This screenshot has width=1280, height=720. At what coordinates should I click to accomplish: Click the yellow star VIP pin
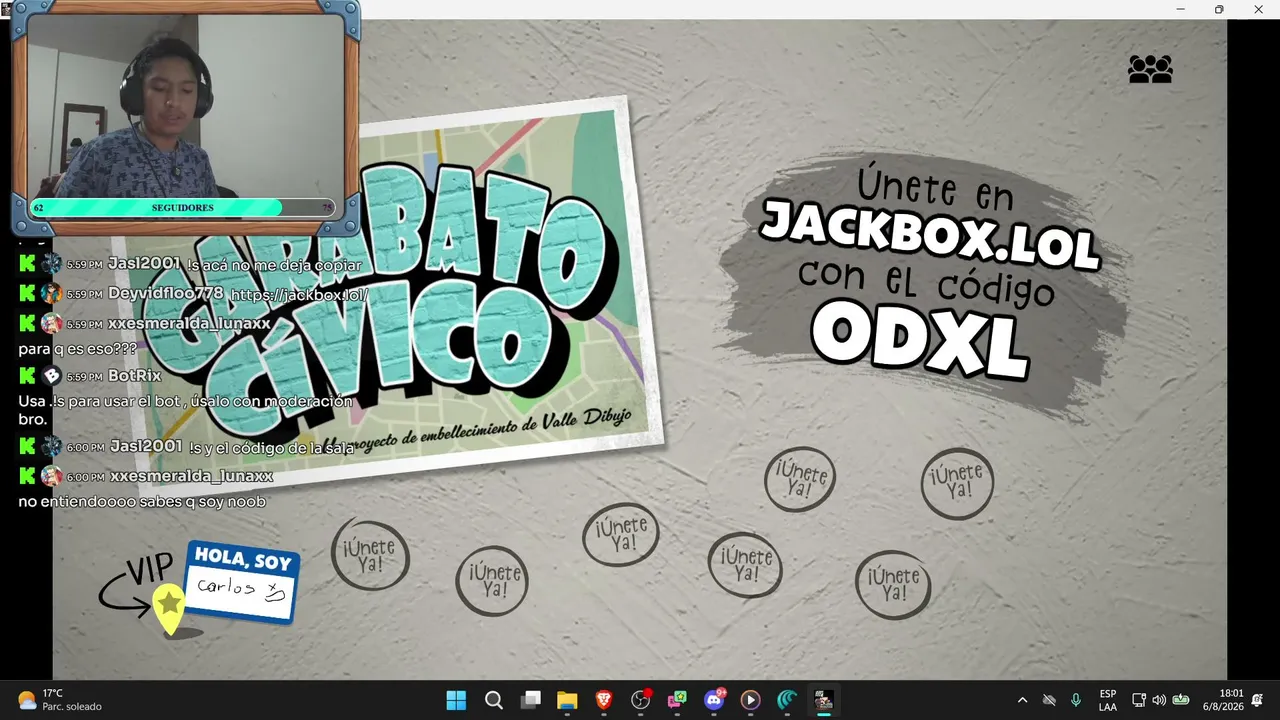click(x=169, y=607)
